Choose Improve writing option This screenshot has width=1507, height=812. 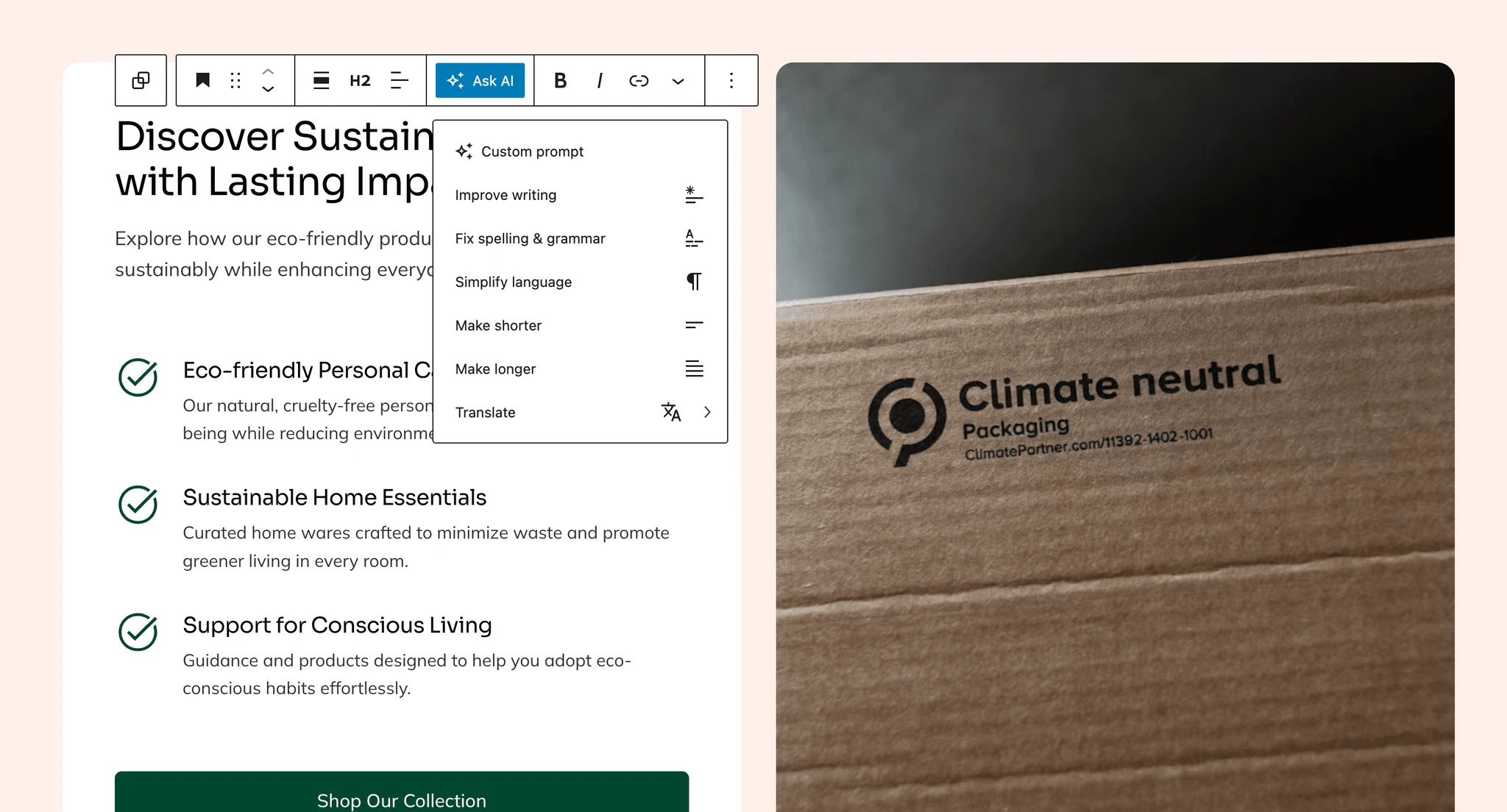coord(506,195)
